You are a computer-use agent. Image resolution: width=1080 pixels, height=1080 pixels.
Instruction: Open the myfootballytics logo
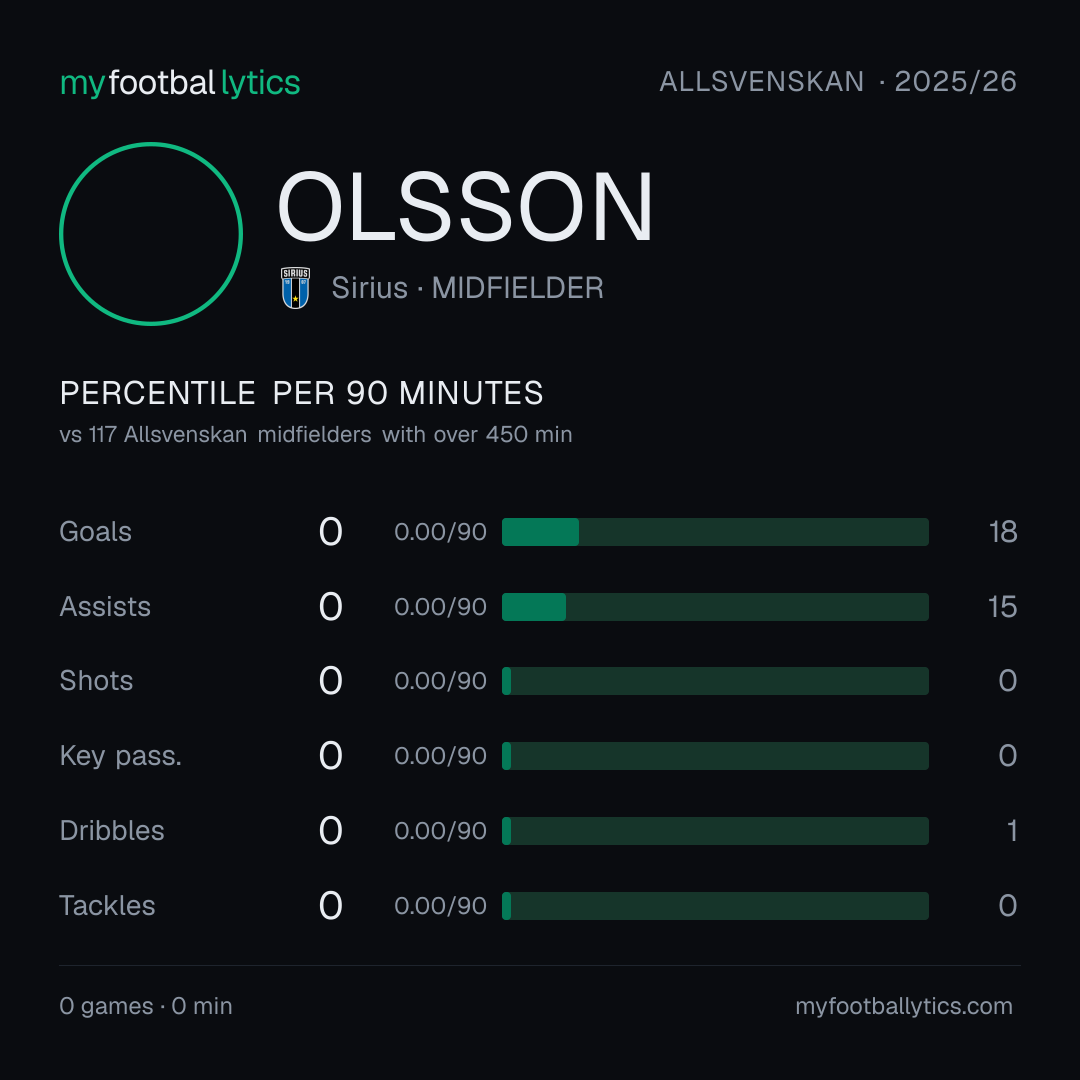click(180, 83)
